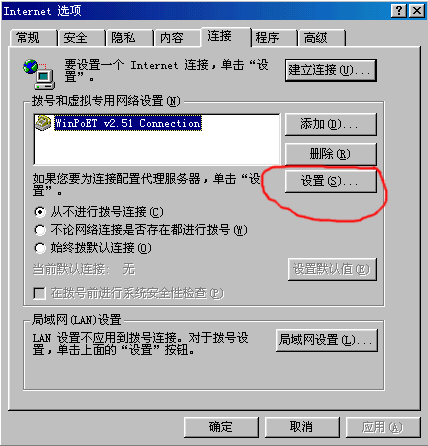Select WinPoET v2.51 Connection list entry
Viewport: 428px width, 446px height.
click(128, 123)
